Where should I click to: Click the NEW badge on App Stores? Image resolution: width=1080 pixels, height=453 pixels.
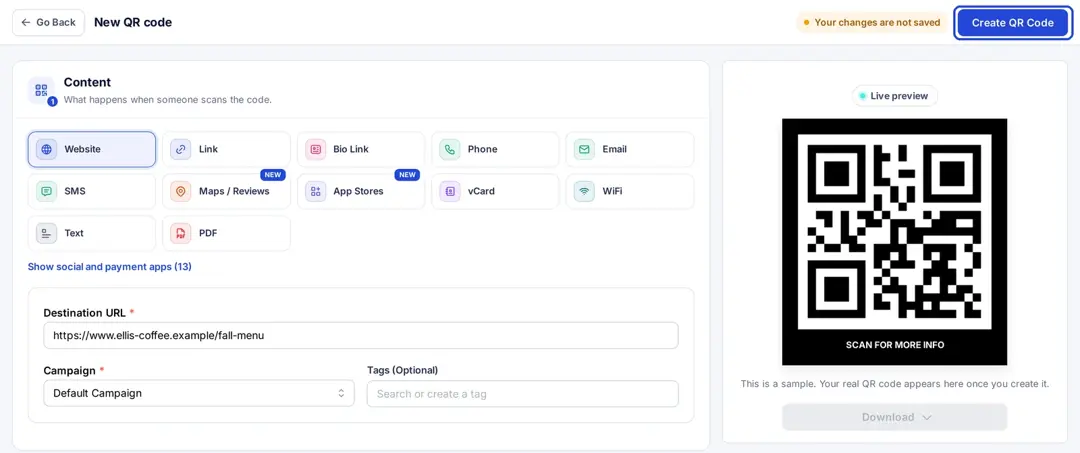pyautogui.click(x=407, y=175)
